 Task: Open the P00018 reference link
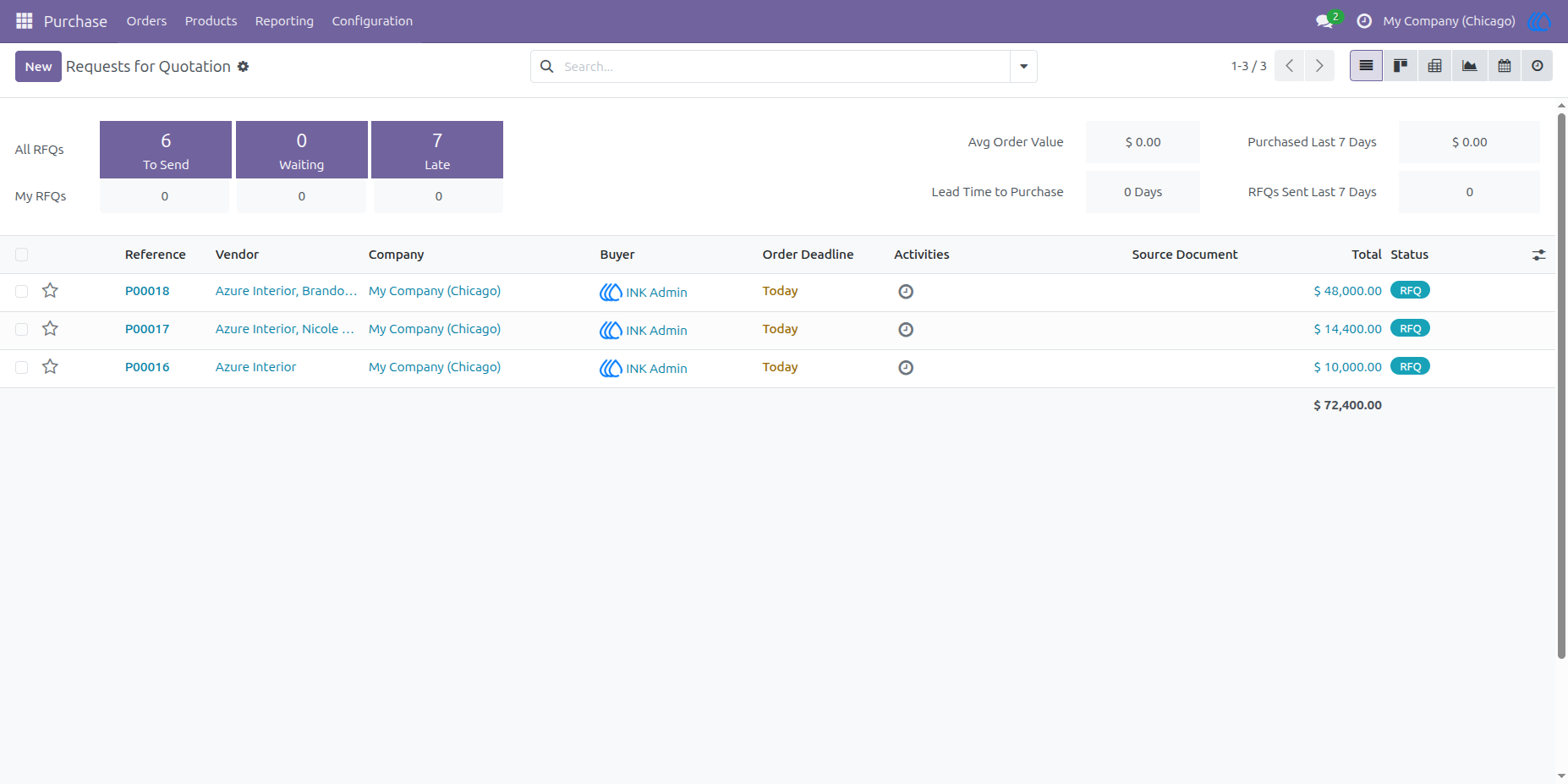click(x=147, y=291)
